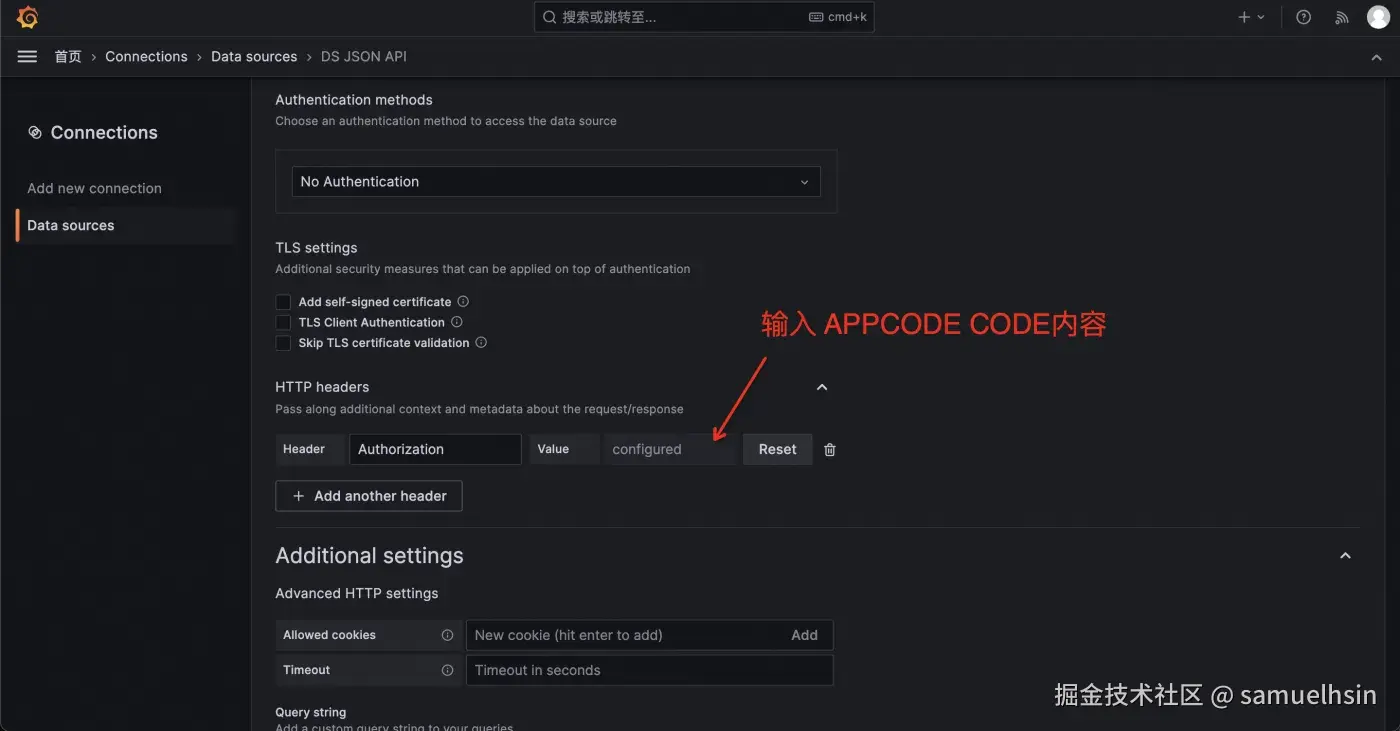This screenshot has width=1400, height=731.
Task: Open the hamburger navigation menu
Action: [x=27, y=57]
